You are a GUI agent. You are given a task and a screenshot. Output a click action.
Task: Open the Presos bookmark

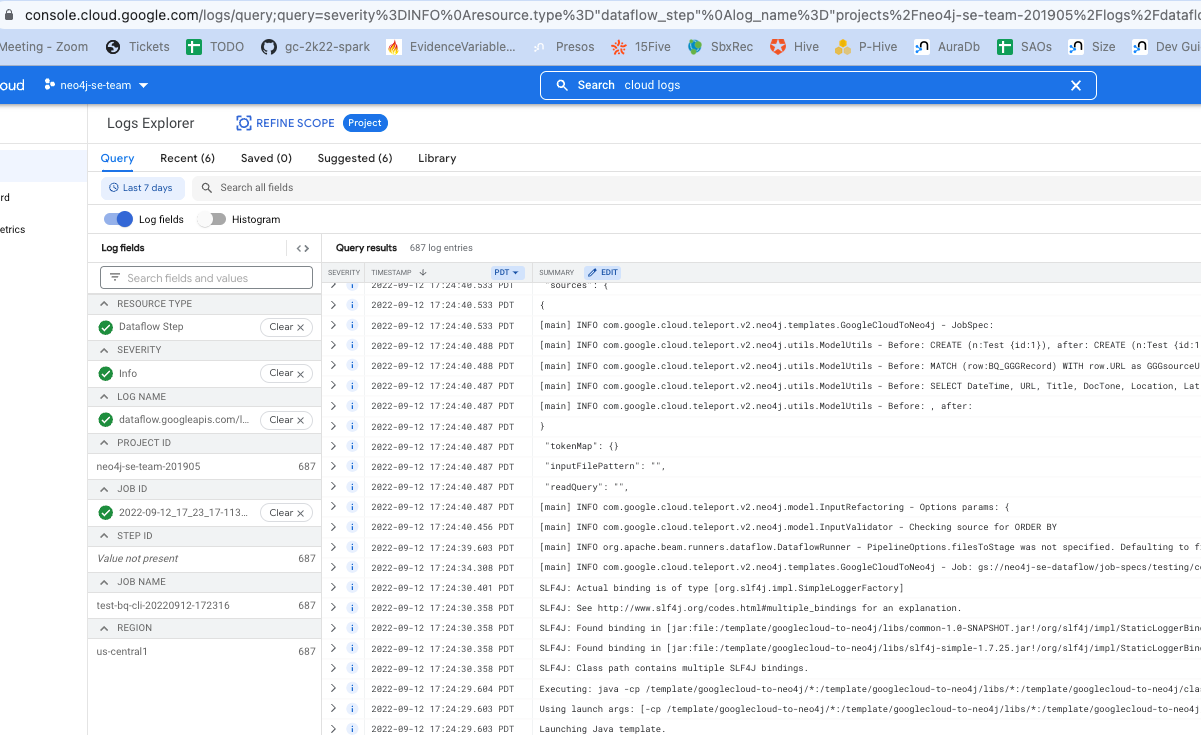click(563, 46)
